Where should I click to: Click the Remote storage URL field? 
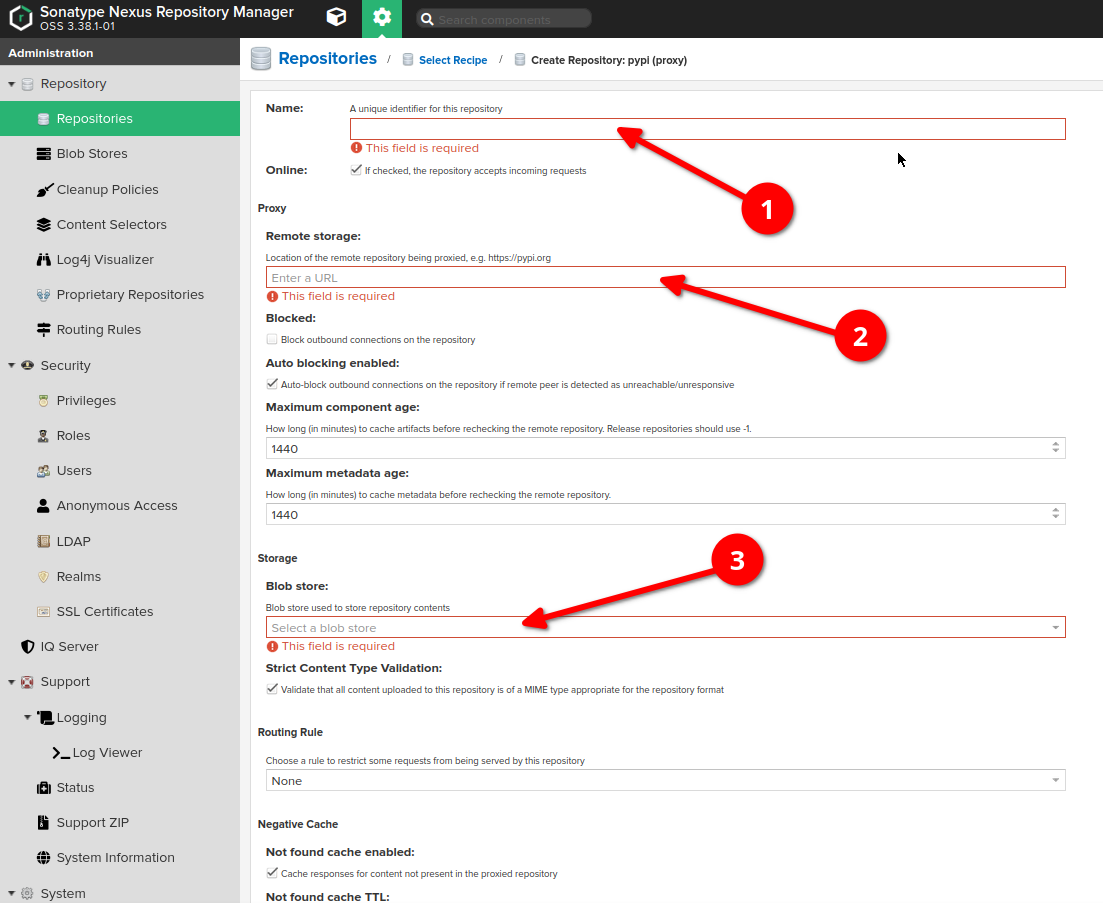665,277
